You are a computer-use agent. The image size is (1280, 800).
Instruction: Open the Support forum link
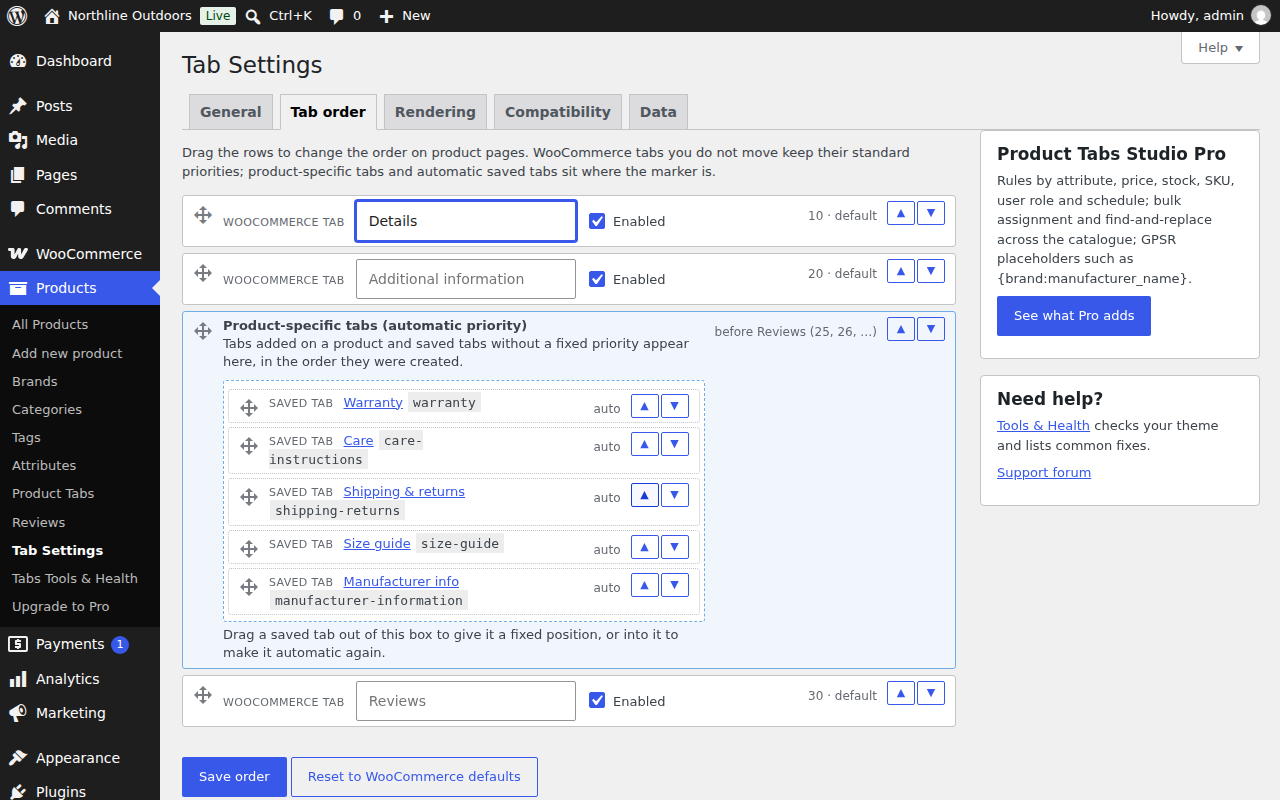(x=1044, y=473)
